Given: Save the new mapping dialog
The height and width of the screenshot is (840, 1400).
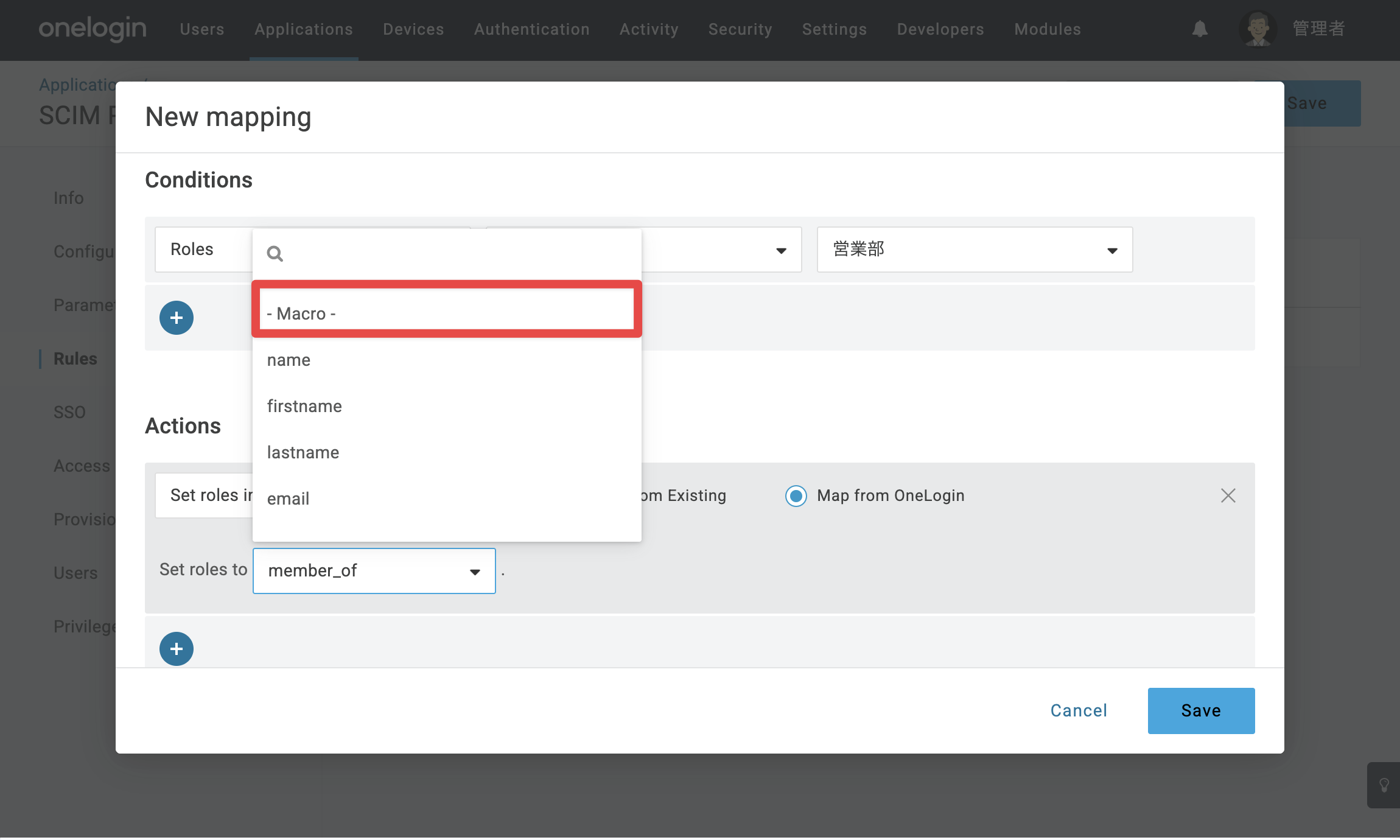Looking at the screenshot, I should [1201, 711].
